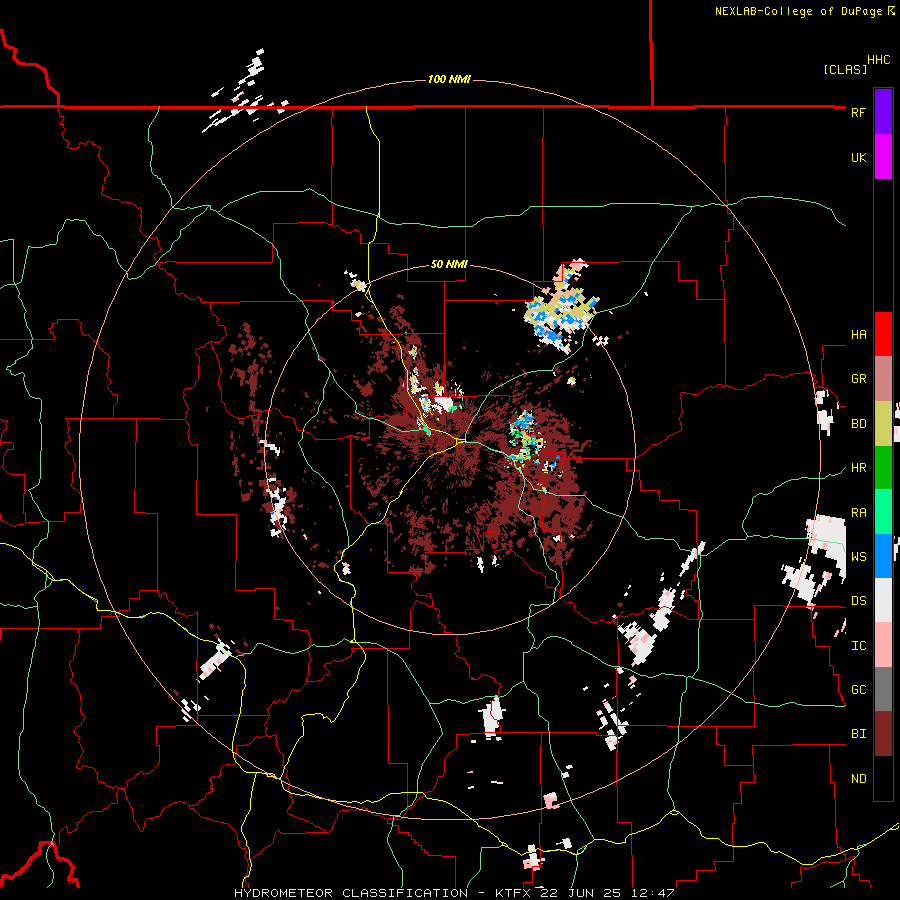Click the 50 NMI range ring label

[x=449, y=265]
